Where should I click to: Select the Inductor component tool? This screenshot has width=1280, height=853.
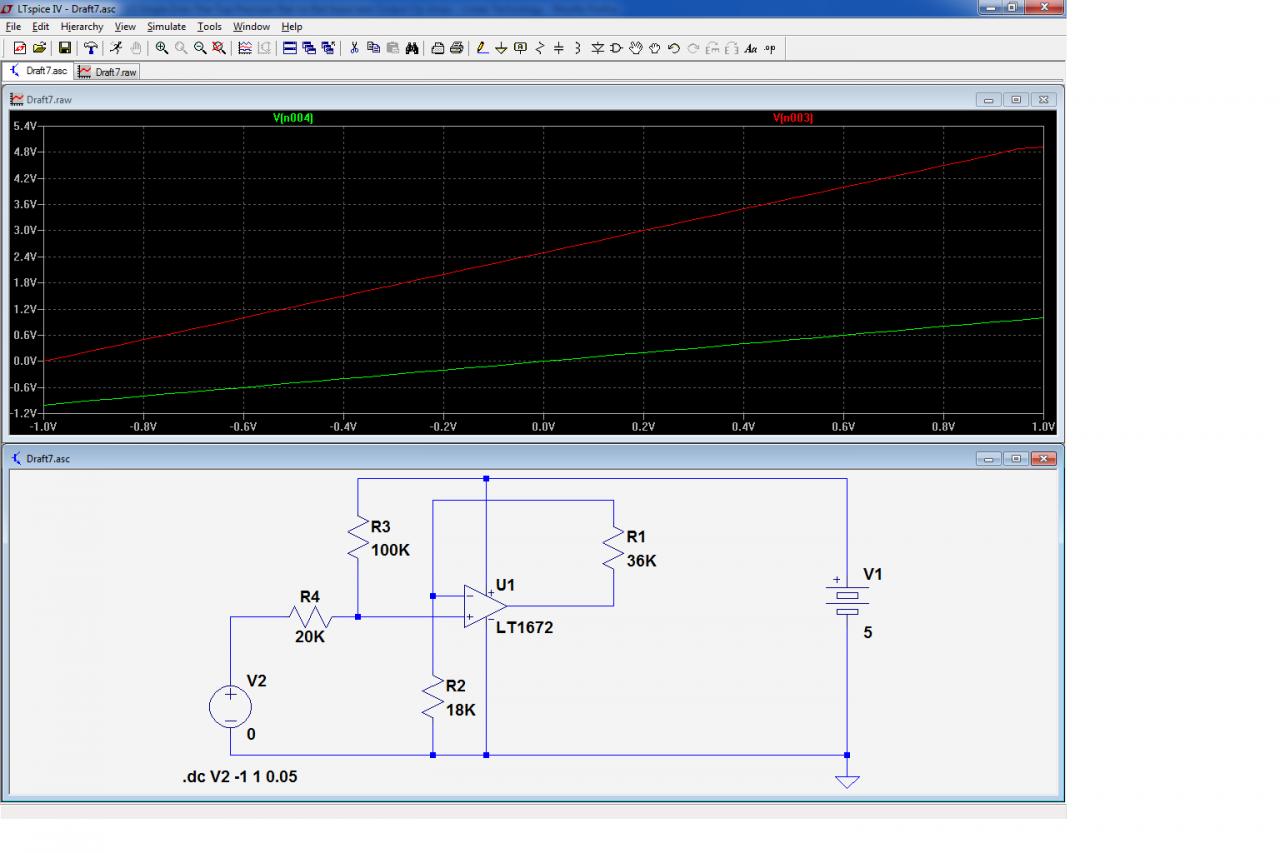[x=578, y=48]
